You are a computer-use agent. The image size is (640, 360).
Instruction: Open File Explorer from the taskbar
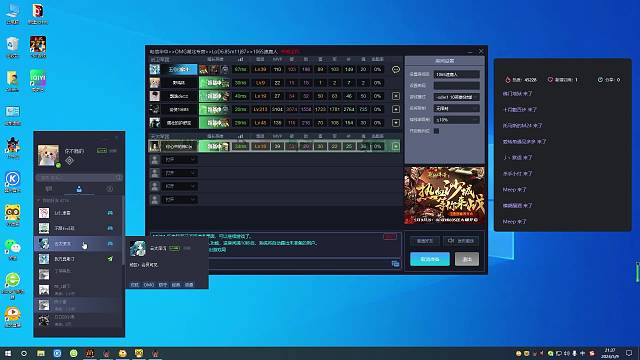click(x=41, y=353)
